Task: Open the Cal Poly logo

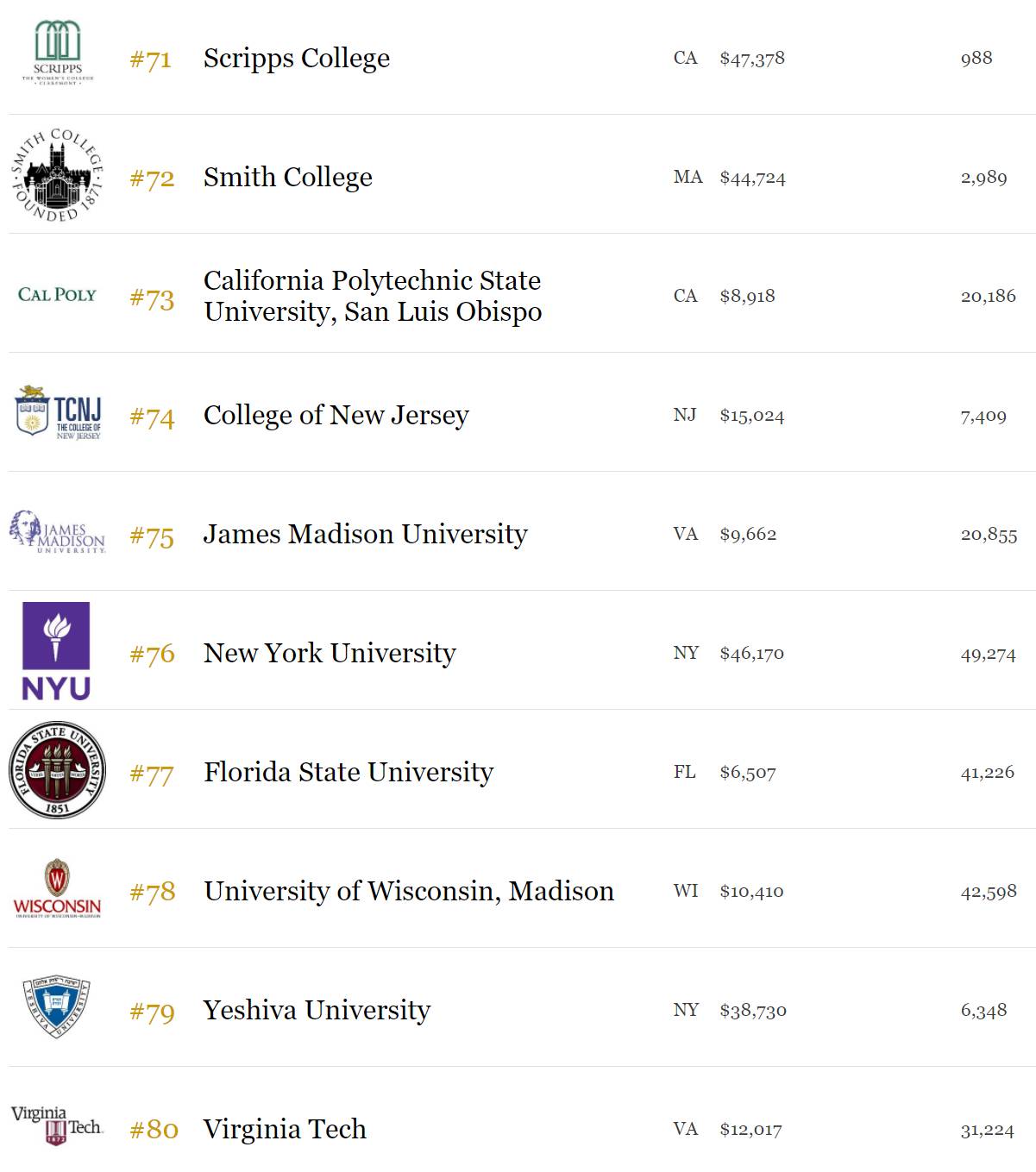Action: pyautogui.click(x=57, y=295)
